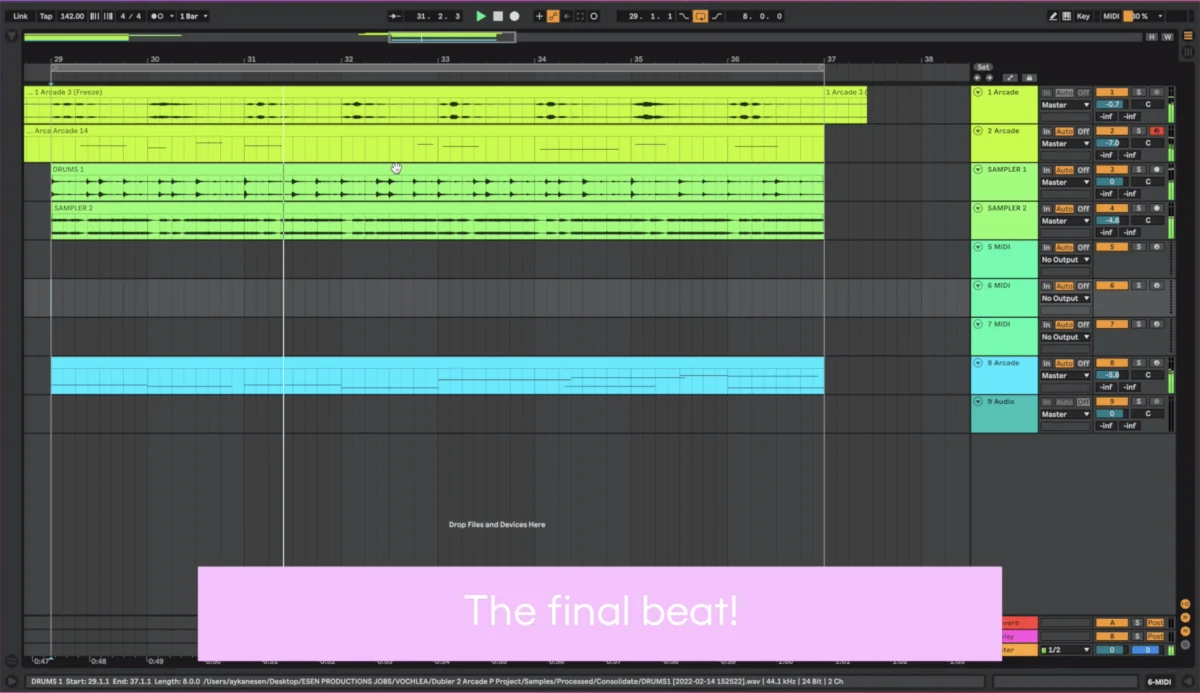Click 1 Arcade volume value -0.7
The height and width of the screenshot is (693, 1200).
(1112, 105)
